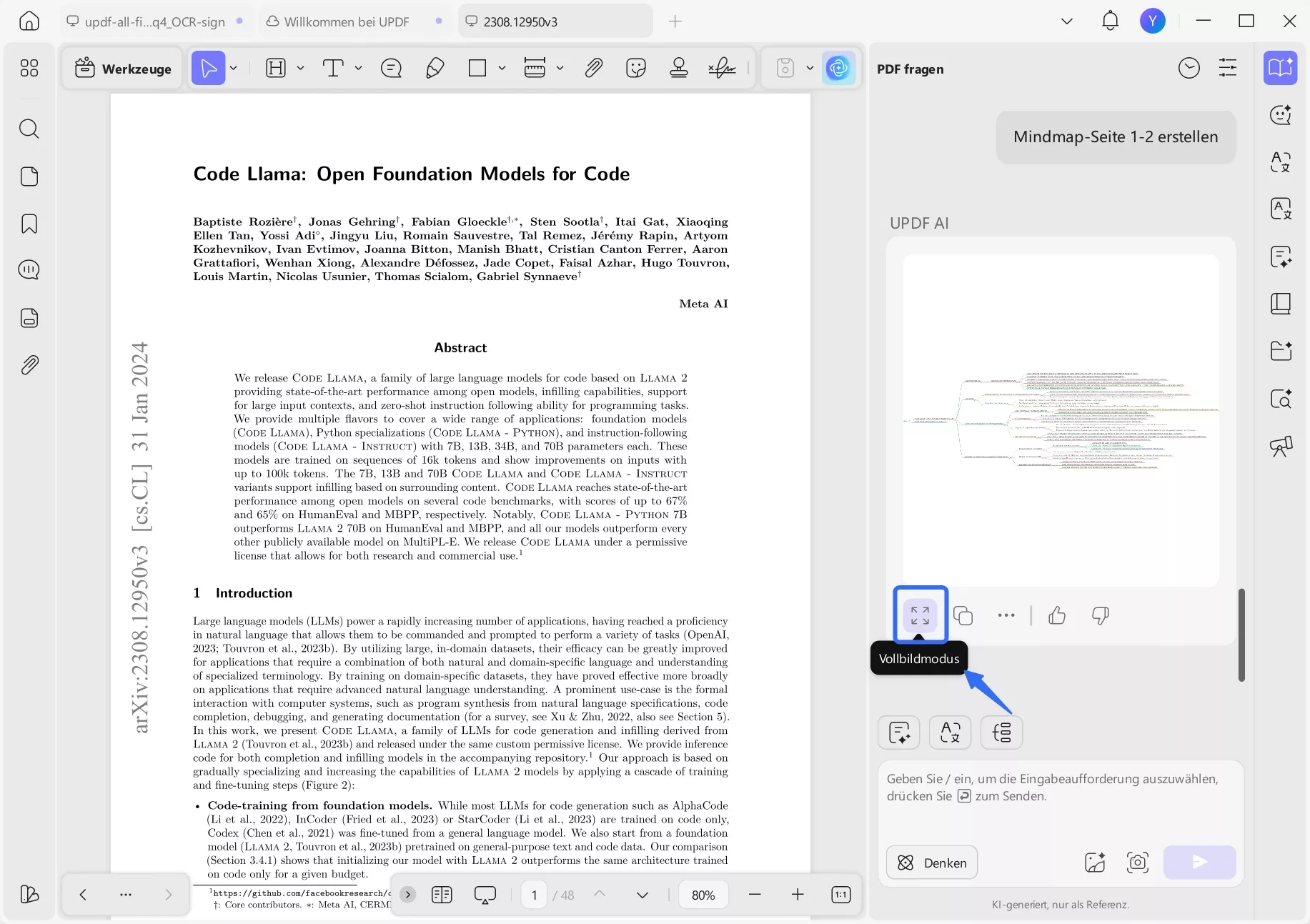Select the rectangle shape tool
This screenshot has width=1310, height=924.
coord(477,69)
